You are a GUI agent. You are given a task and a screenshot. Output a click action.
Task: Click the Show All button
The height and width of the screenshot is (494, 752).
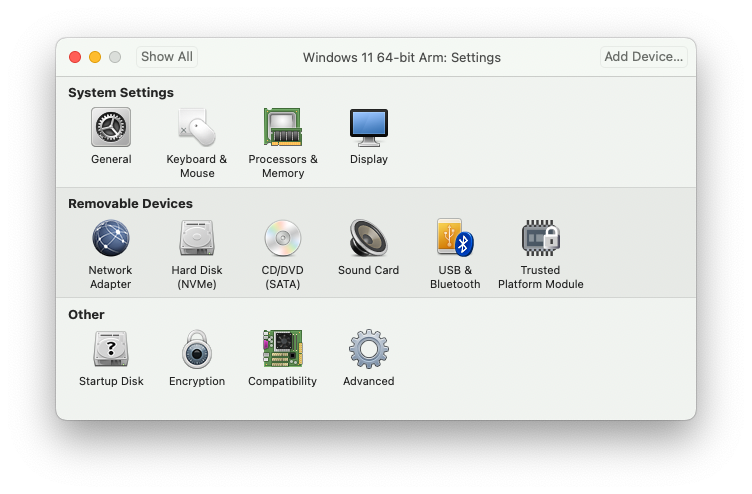tap(167, 57)
